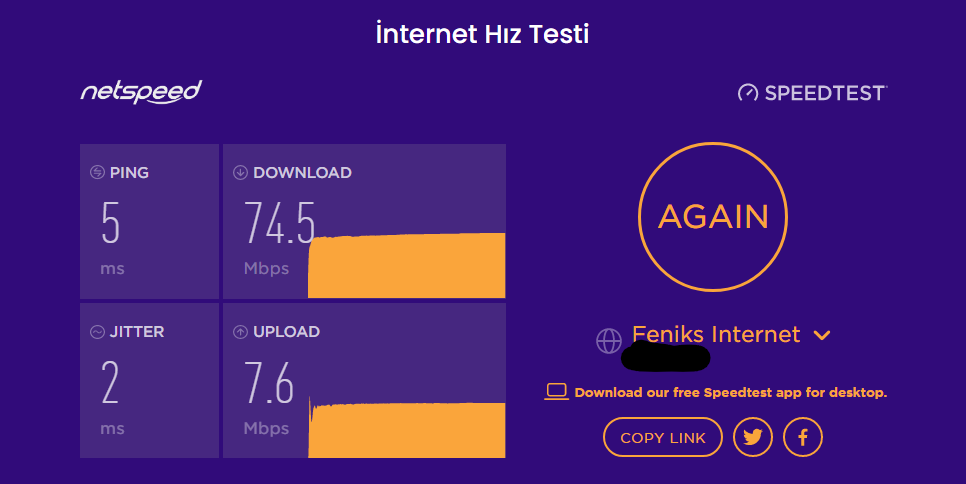
Task: Open the free Speedtest desktop app link
Action: click(730, 392)
